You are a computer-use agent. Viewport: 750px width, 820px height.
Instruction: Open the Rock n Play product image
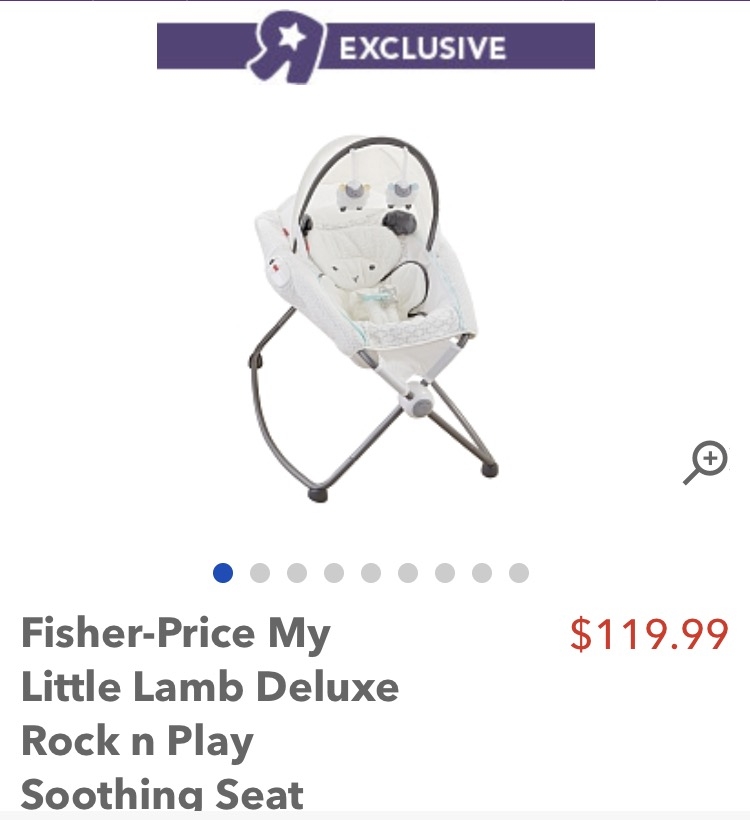tap(372, 318)
